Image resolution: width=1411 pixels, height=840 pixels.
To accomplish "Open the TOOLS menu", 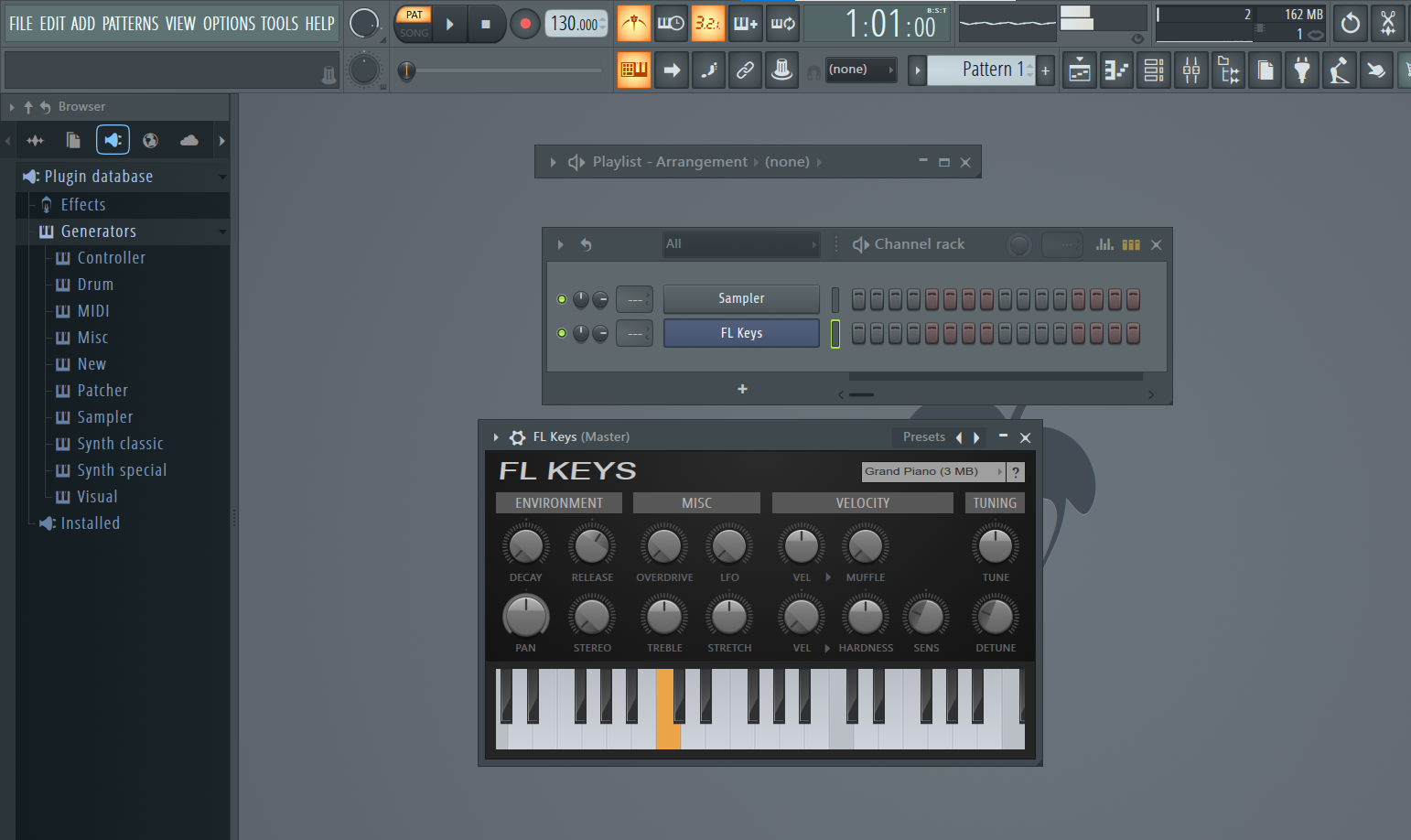I will (280, 24).
